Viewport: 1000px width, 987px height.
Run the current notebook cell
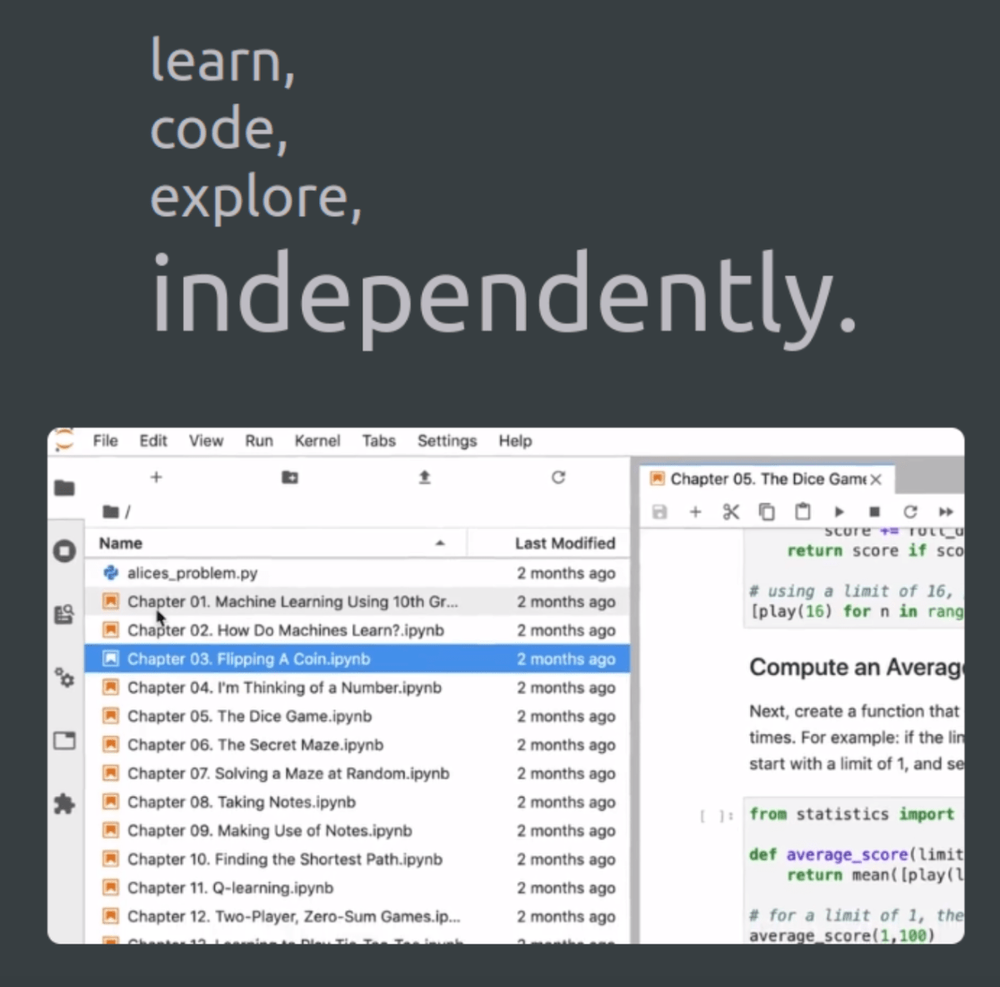(x=839, y=511)
